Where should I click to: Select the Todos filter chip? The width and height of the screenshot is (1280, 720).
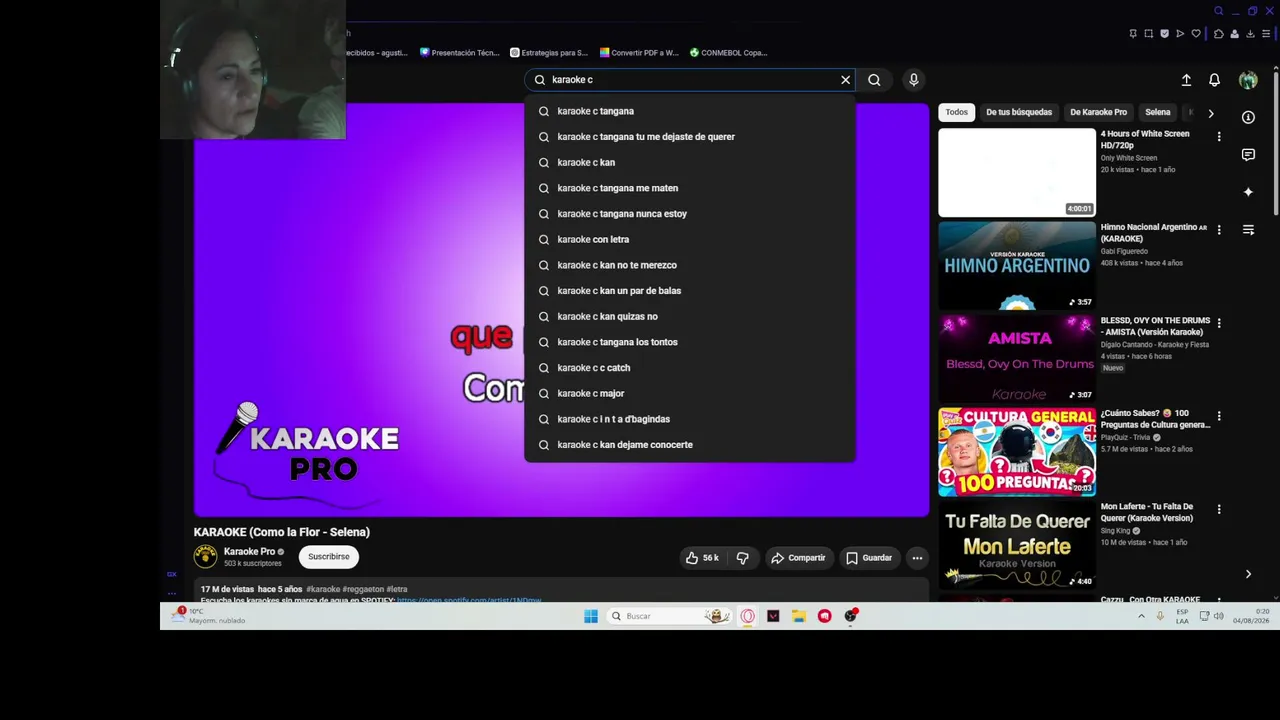957,113
